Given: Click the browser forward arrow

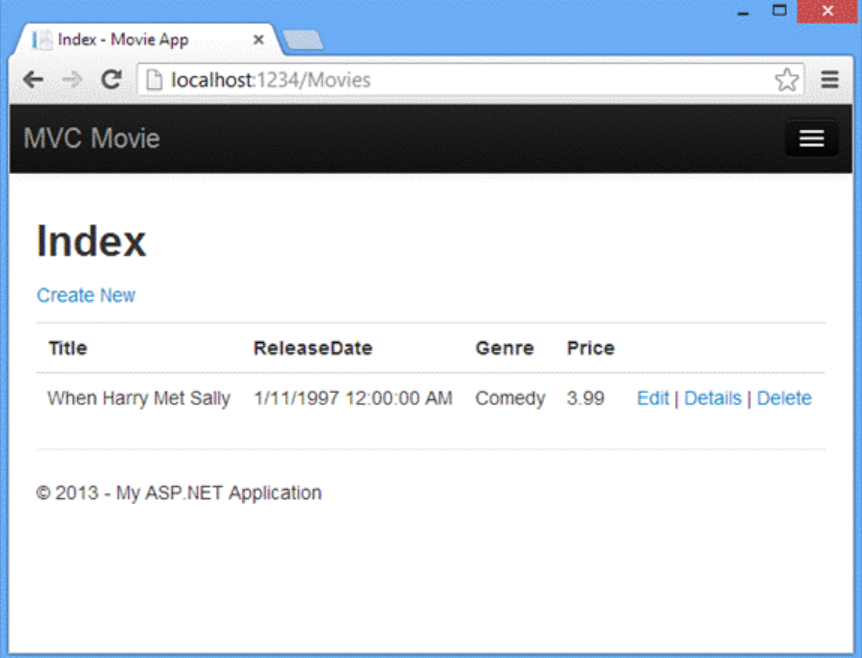Looking at the screenshot, I should pyautogui.click(x=71, y=80).
